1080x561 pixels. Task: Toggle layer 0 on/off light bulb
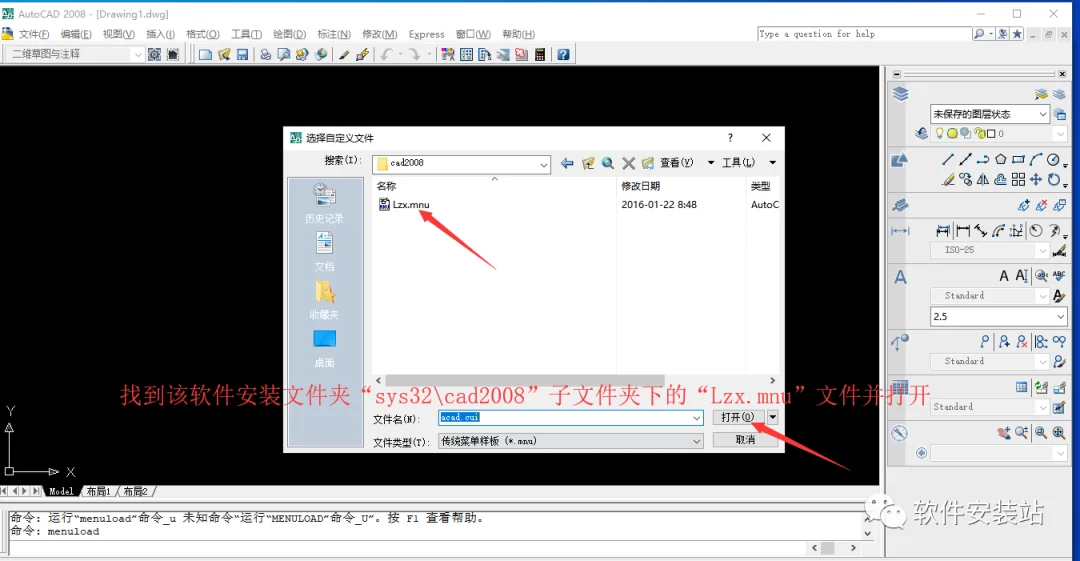coord(939,134)
